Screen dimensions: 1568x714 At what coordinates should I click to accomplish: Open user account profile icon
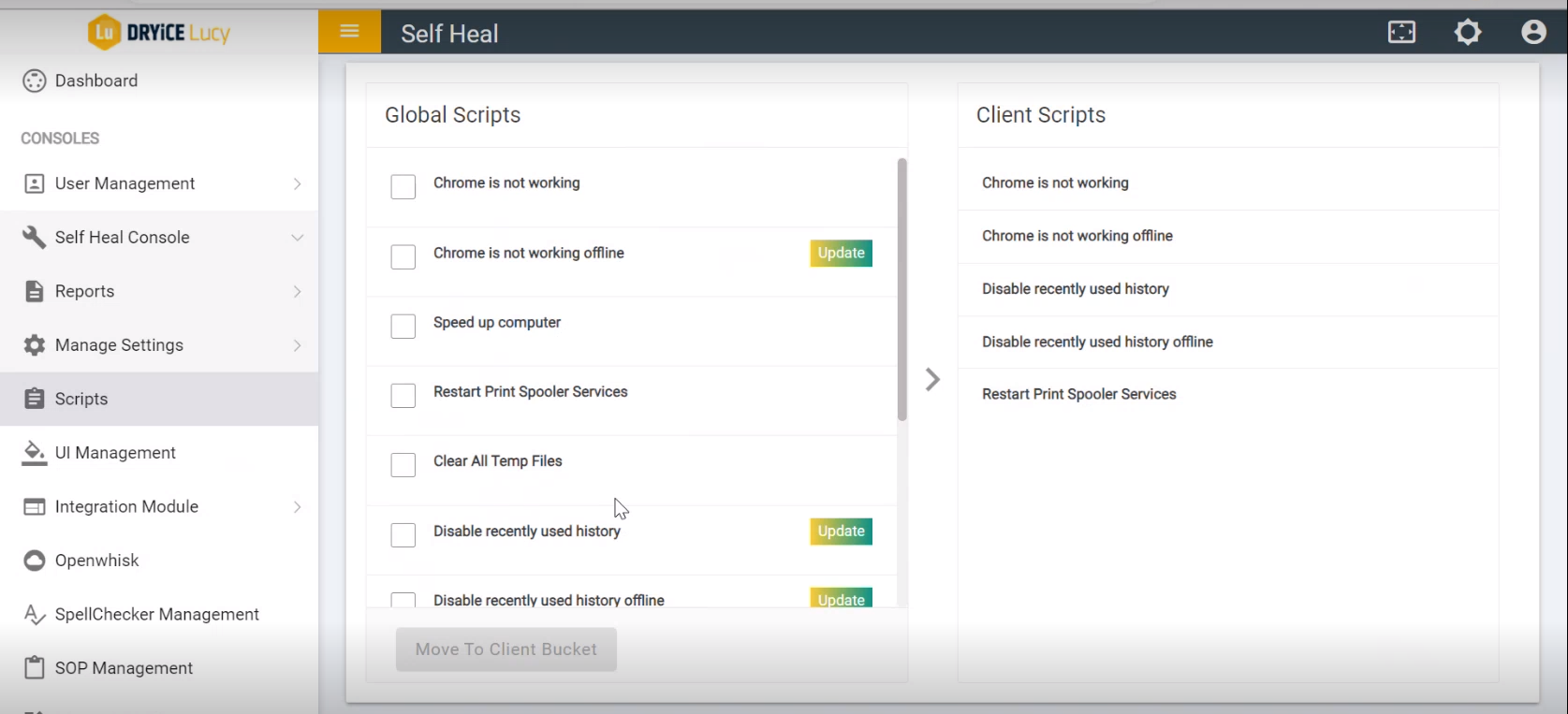(x=1533, y=33)
